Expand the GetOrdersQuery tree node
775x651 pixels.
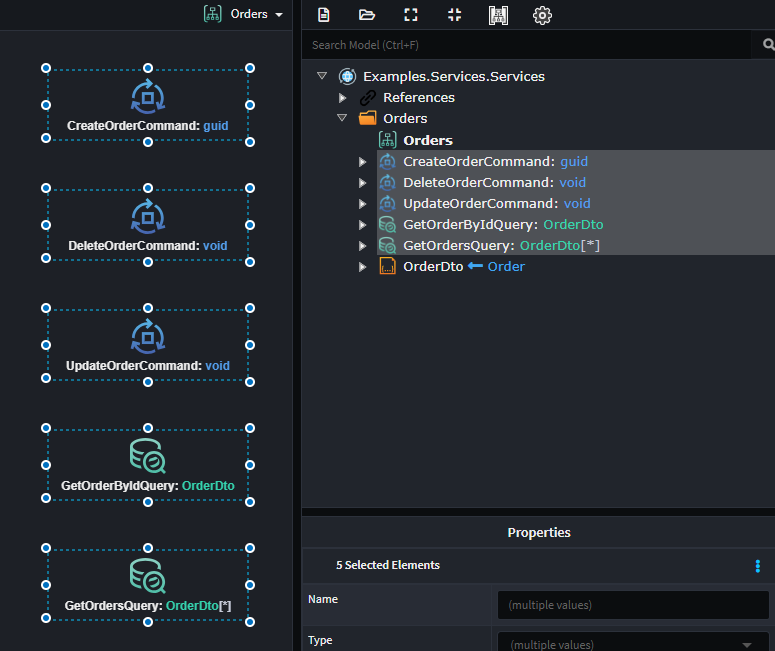[362, 246]
